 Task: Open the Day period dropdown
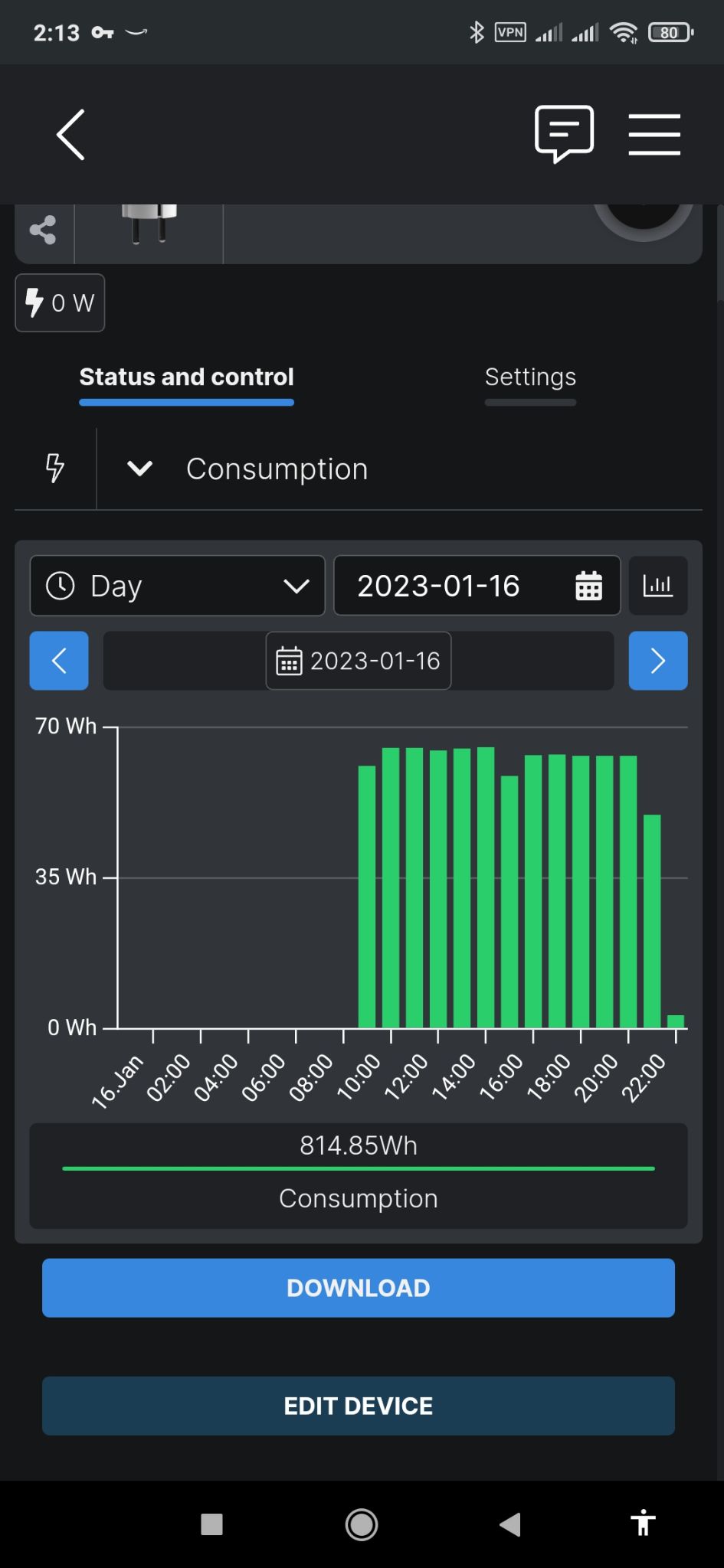point(177,586)
